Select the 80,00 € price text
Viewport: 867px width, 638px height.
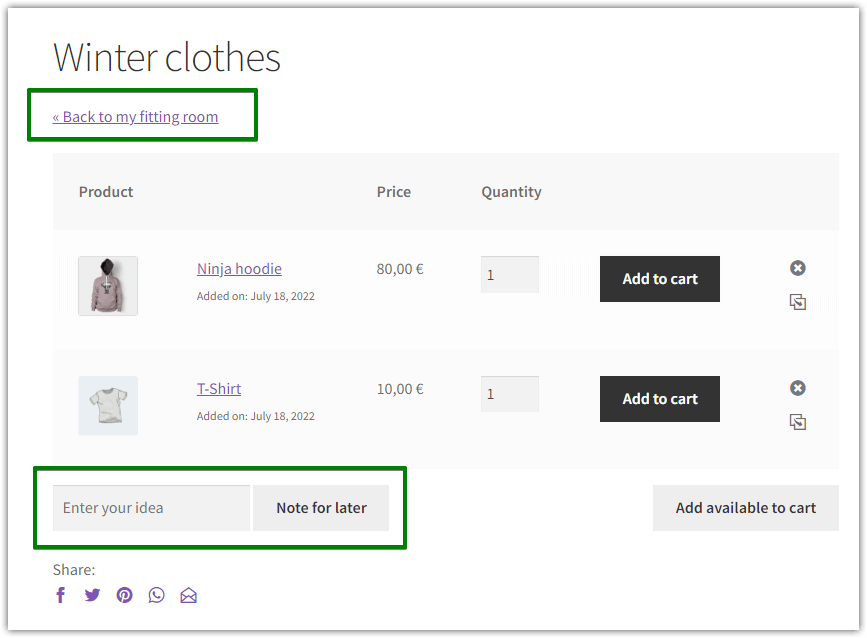(x=400, y=269)
